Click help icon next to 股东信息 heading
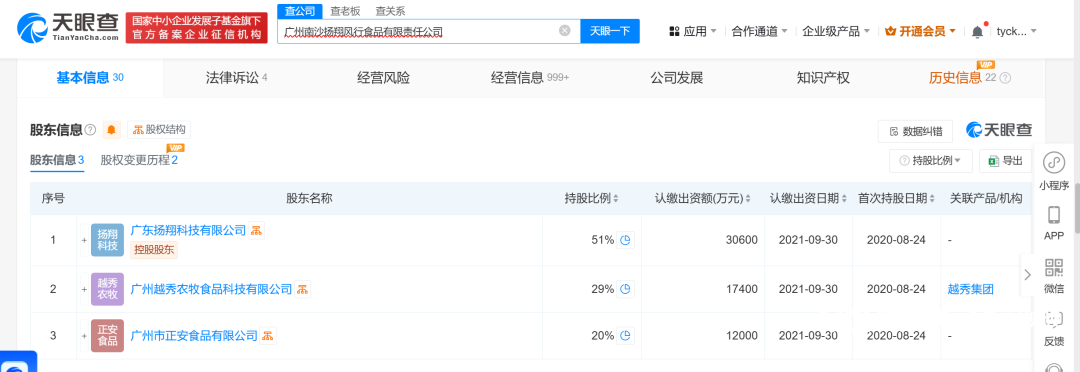 click(90, 130)
